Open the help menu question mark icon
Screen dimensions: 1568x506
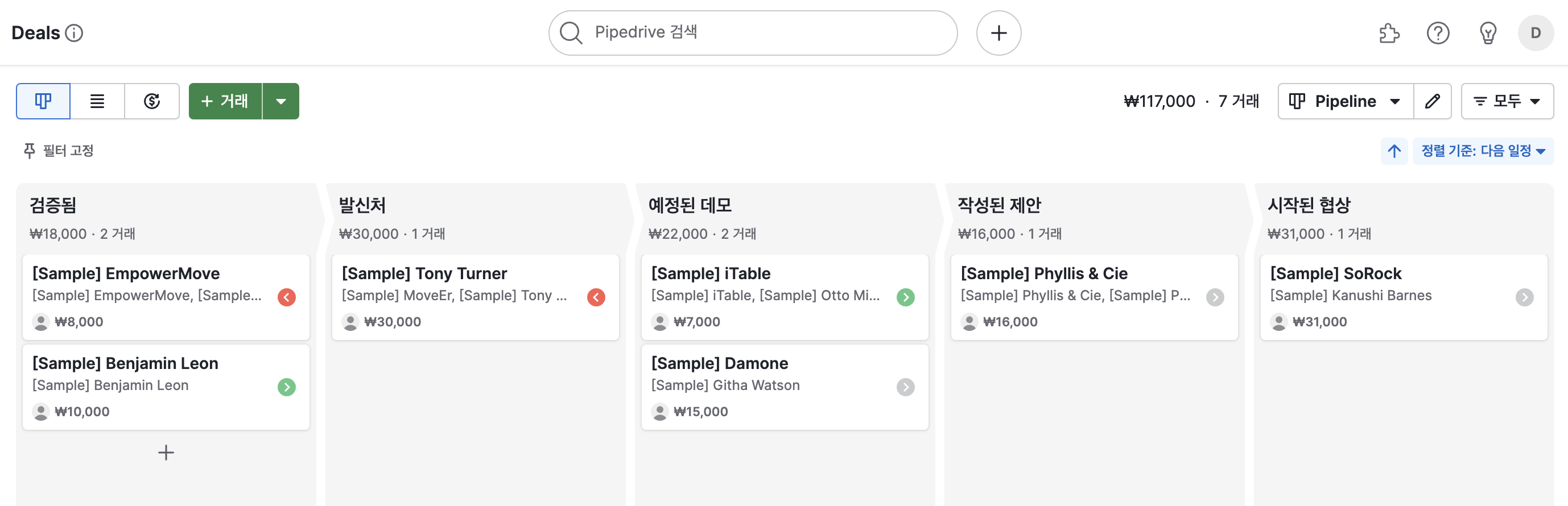(x=1438, y=33)
